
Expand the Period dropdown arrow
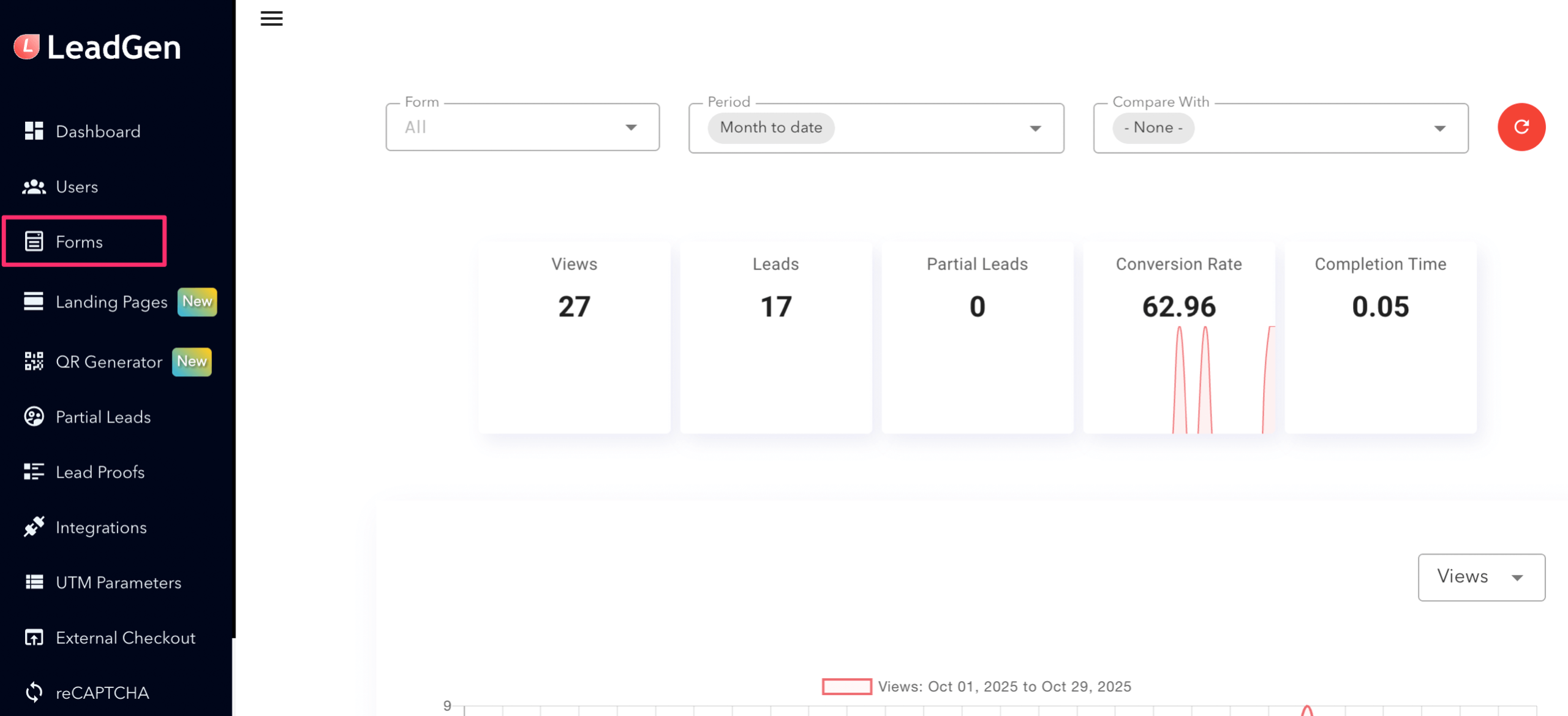(1035, 129)
